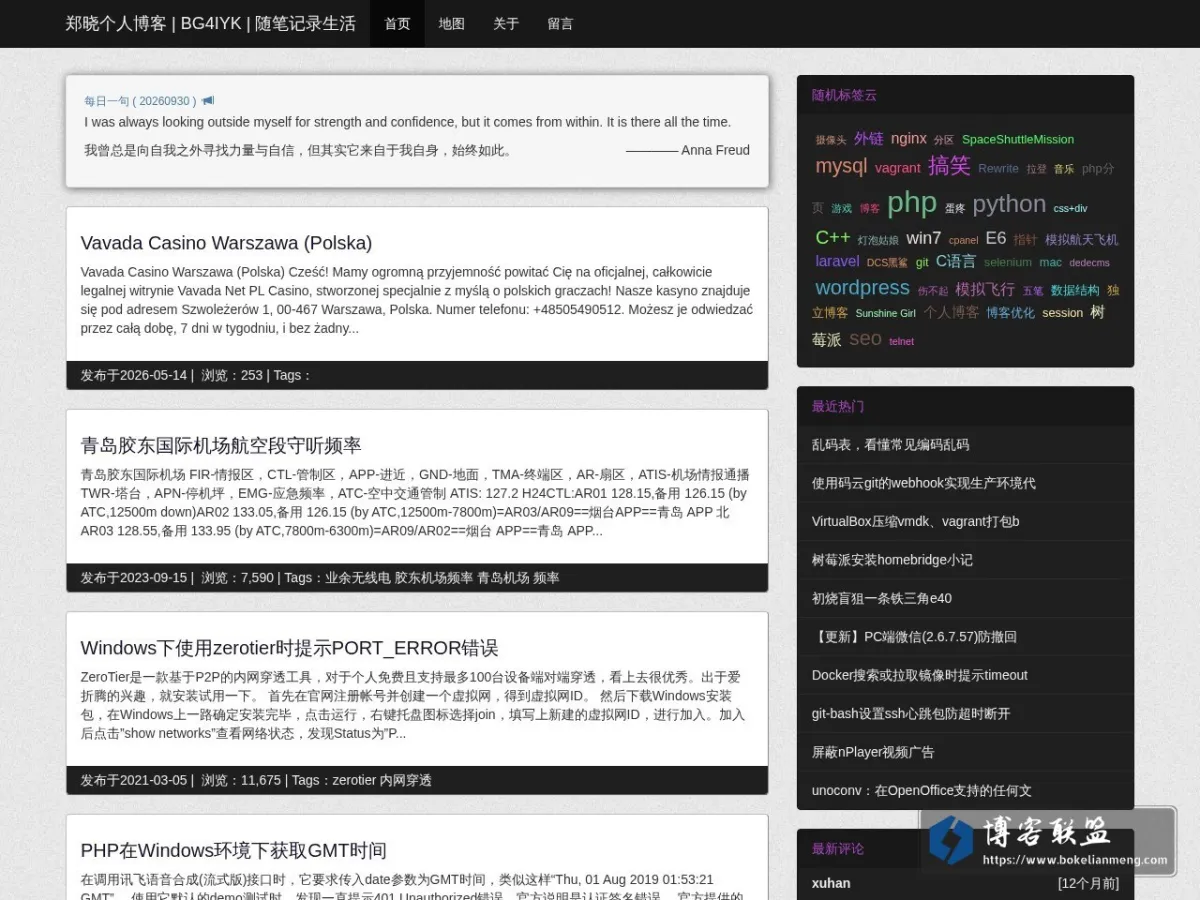Select the C++ tag in tag cloud
Viewport: 1200px width, 900px height.
(x=833, y=237)
